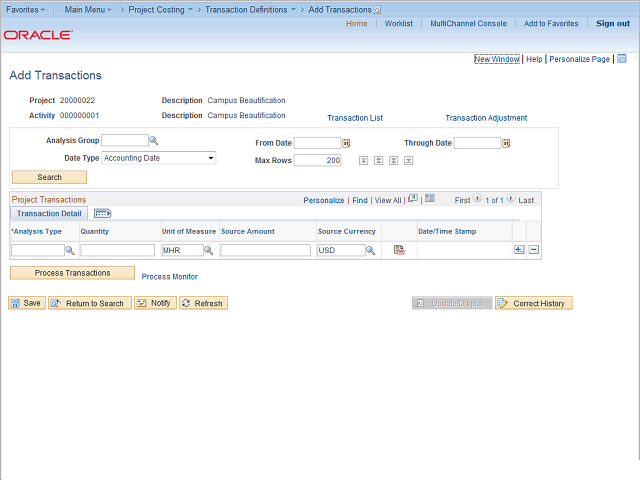The image size is (640, 480).
Task: Open the Date Type dropdown
Action: pyautogui.click(x=159, y=158)
